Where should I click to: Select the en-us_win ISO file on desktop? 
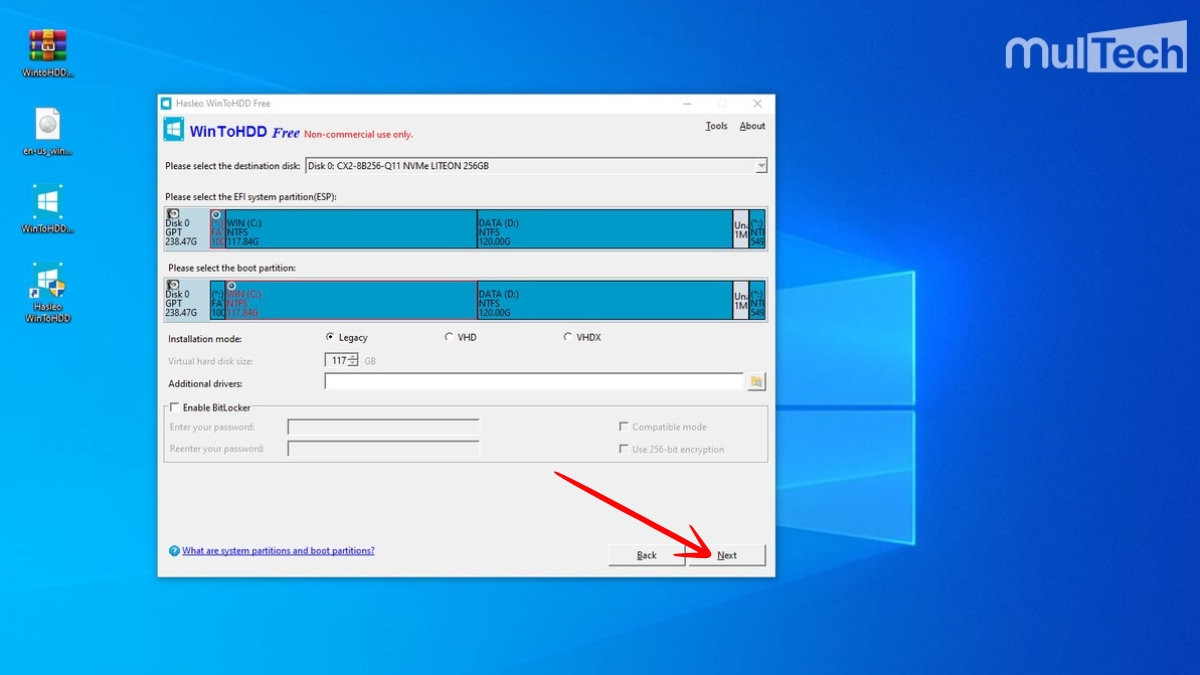tap(48, 125)
